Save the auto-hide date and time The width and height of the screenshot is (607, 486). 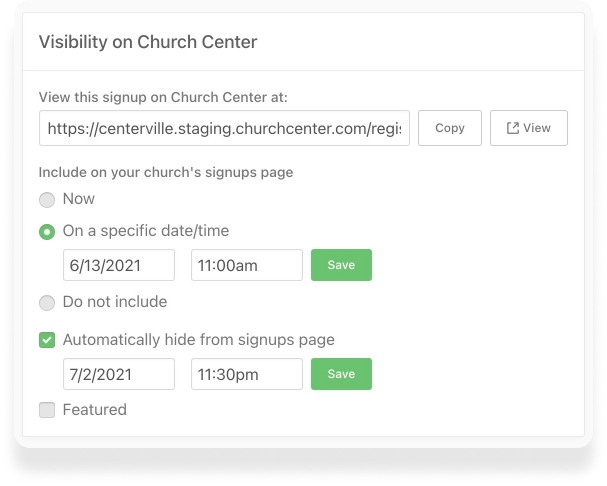tap(341, 374)
